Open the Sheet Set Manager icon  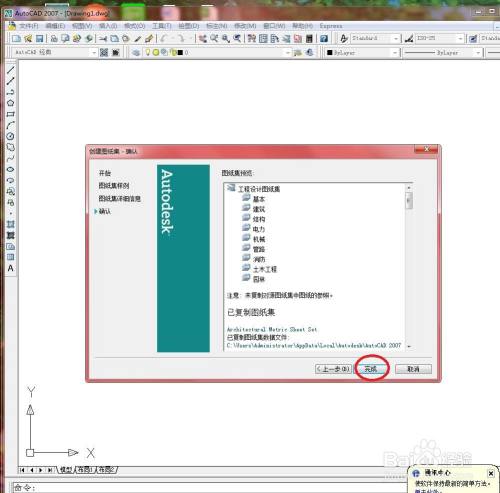[x=286, y=39]
